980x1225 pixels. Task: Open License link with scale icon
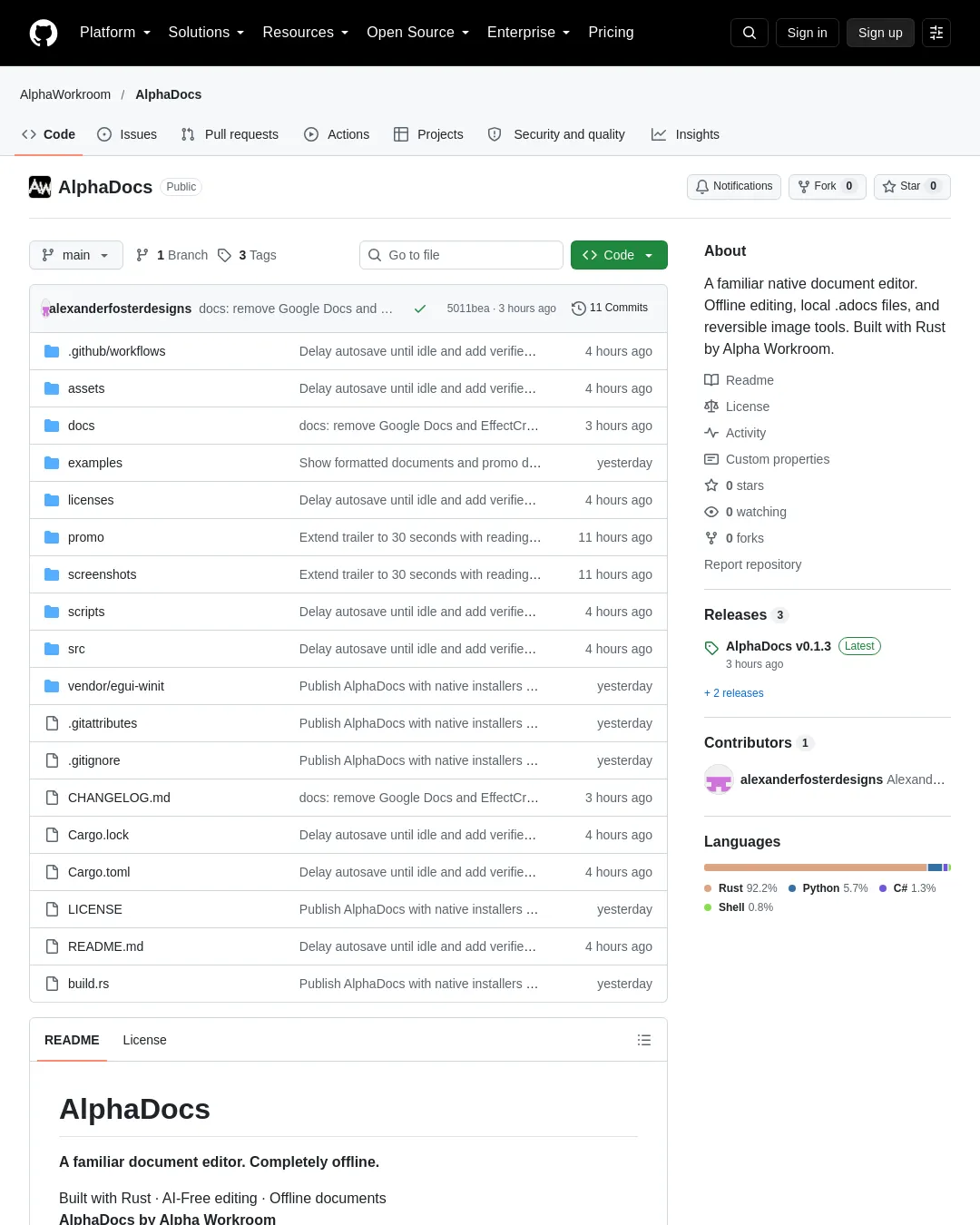737,407
